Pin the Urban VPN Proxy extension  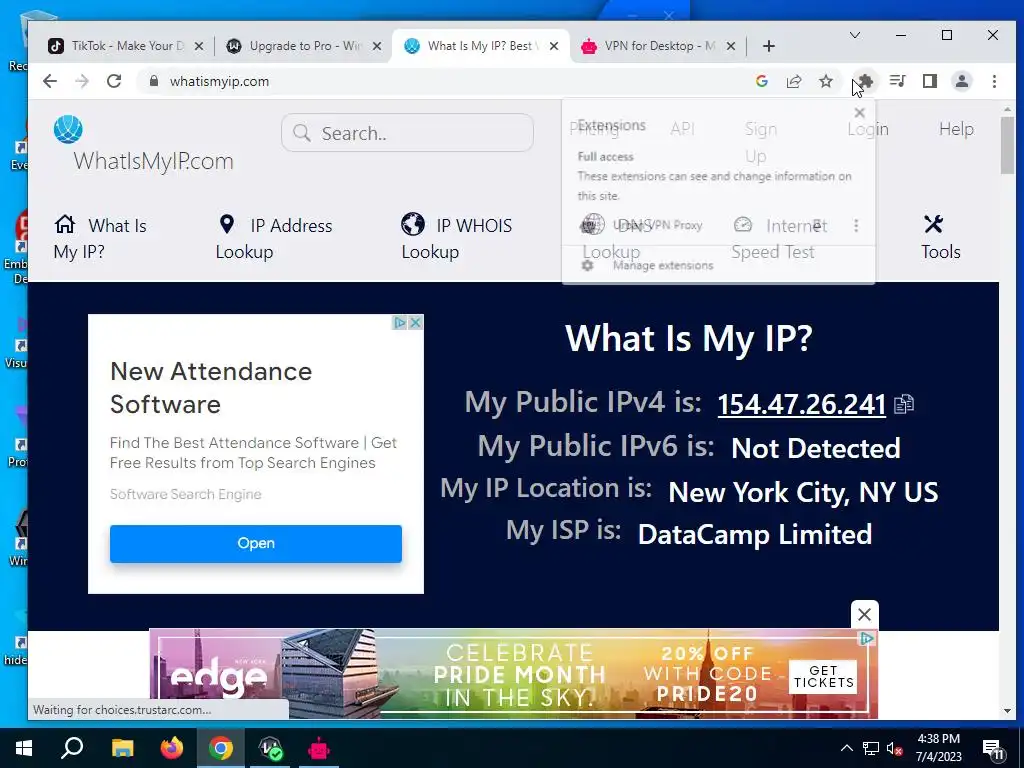tap(817, 225)
